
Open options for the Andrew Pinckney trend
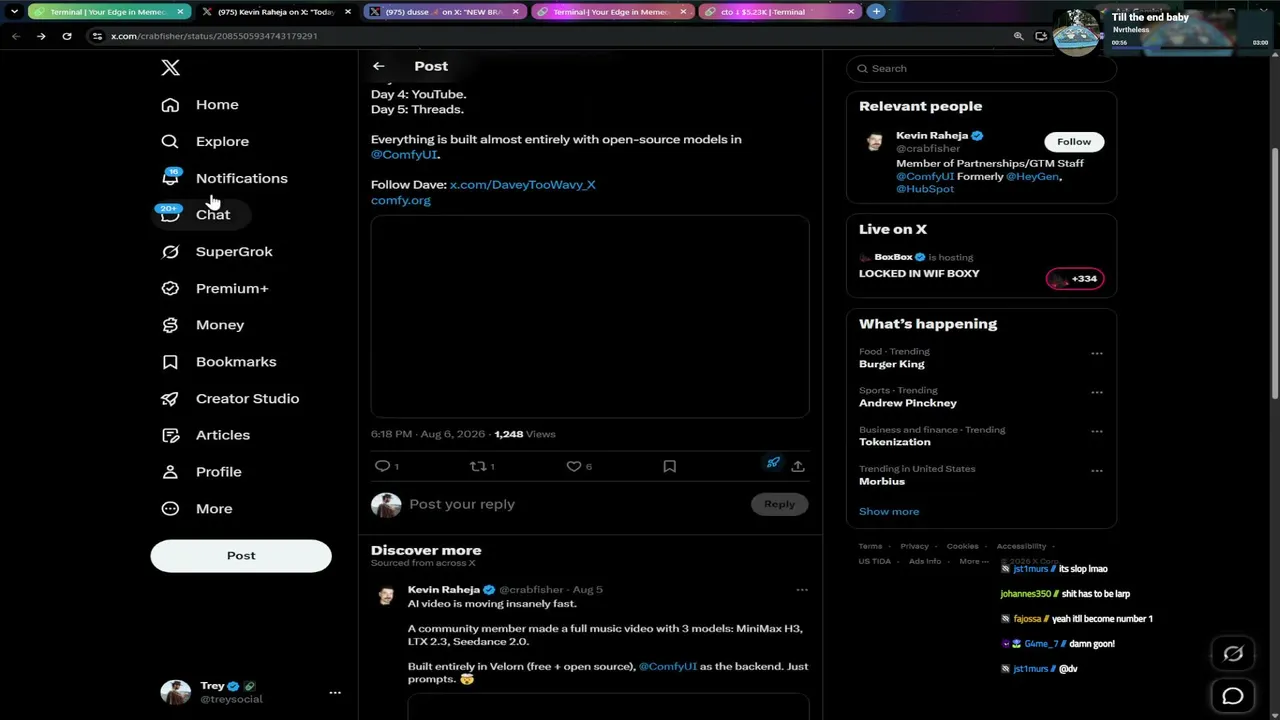pos(1097,392)
